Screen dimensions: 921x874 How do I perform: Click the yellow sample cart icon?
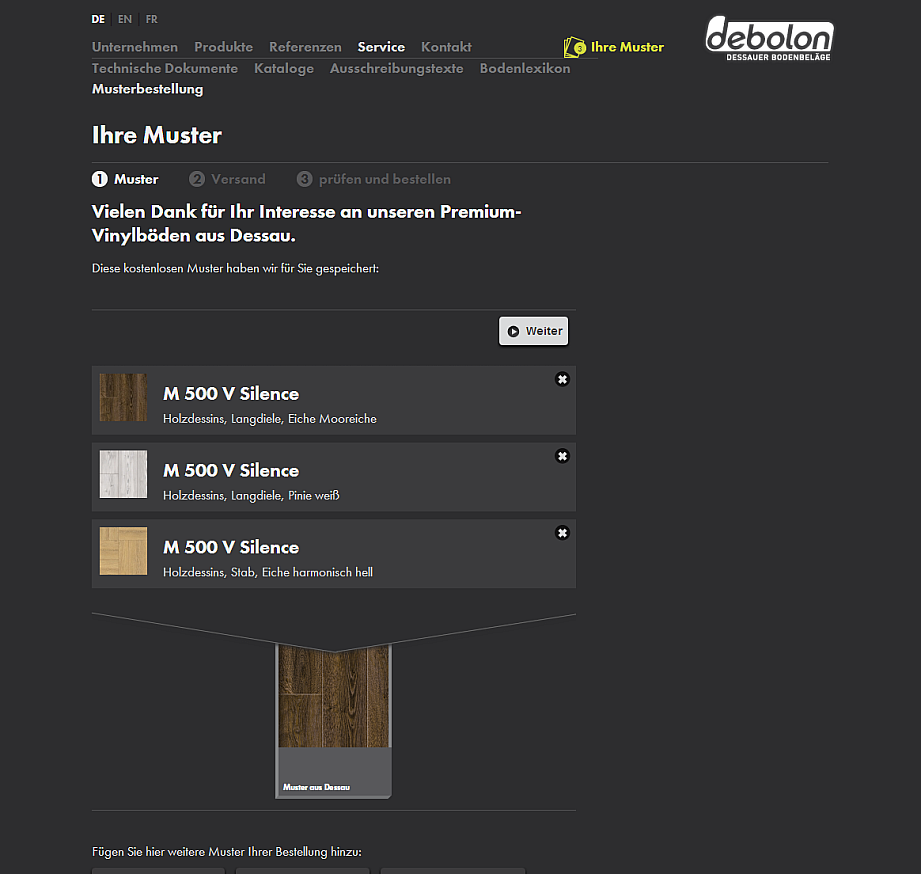[x=574, y=47]
